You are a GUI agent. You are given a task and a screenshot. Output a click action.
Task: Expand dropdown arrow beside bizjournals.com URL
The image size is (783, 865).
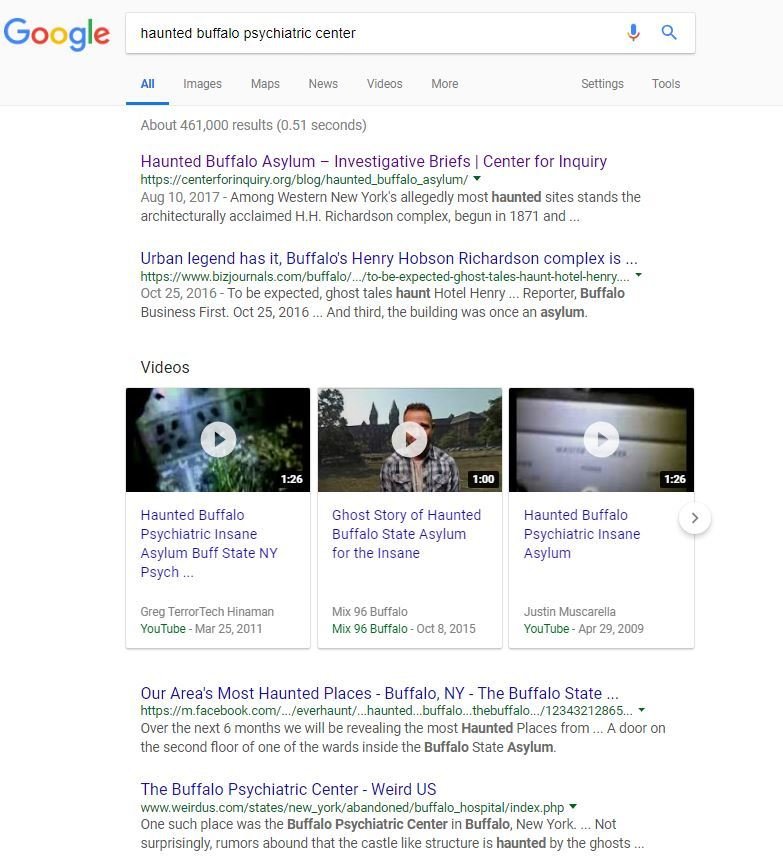click(x=638, y=275)
